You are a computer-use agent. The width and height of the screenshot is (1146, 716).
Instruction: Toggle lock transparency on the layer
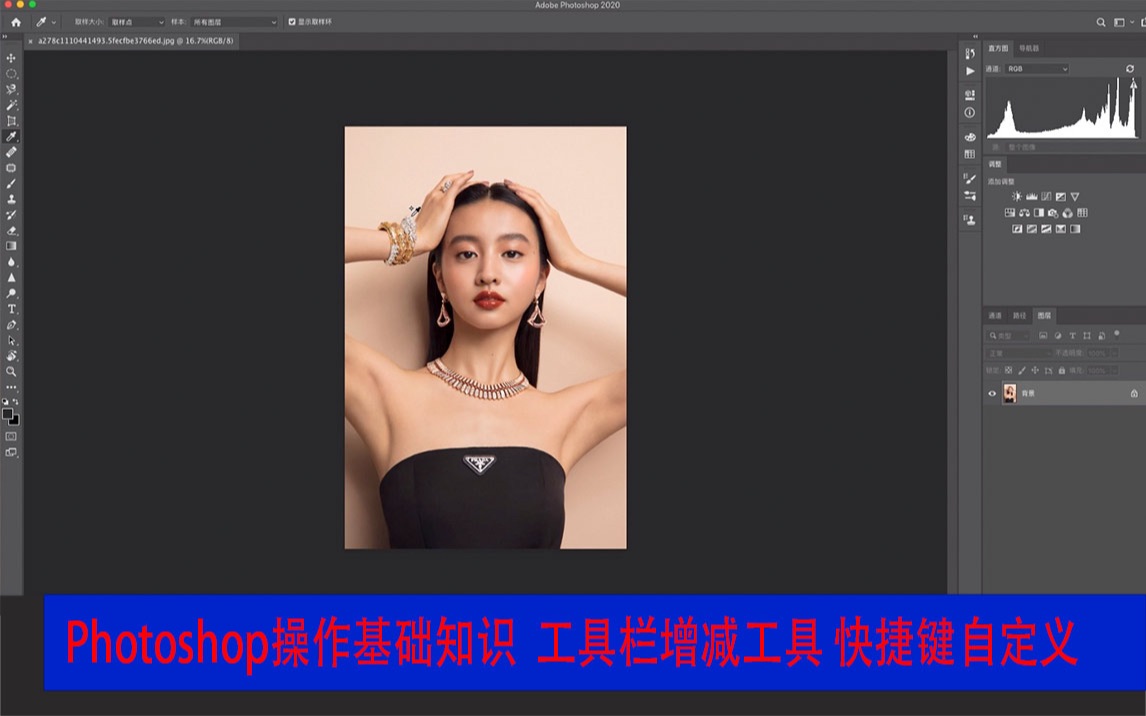pos(1009,370)
